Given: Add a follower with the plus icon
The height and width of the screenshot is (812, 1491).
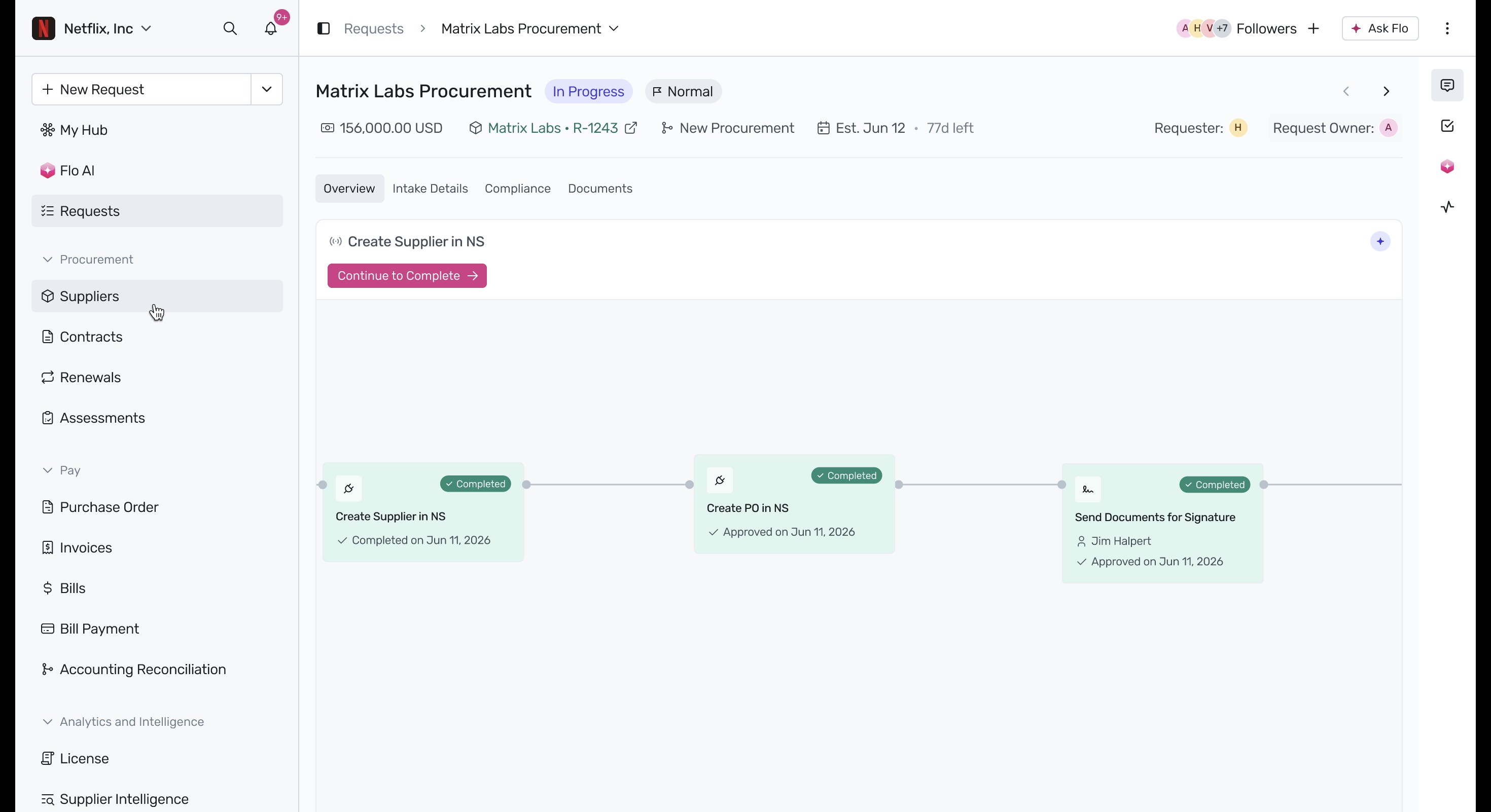Looking at the screenshot, I should coord(1314,28).
